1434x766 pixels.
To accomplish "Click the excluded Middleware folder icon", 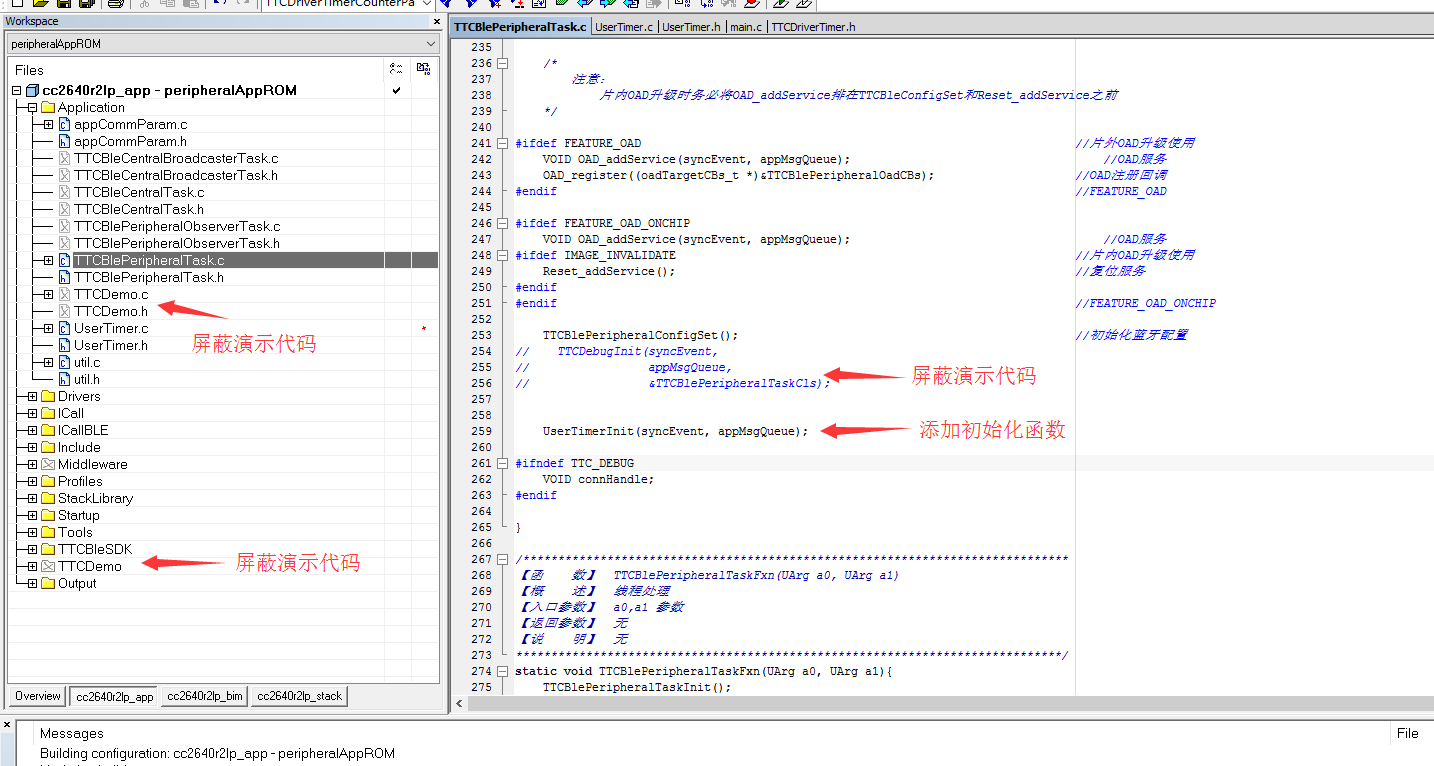I will tap(48, 464).
